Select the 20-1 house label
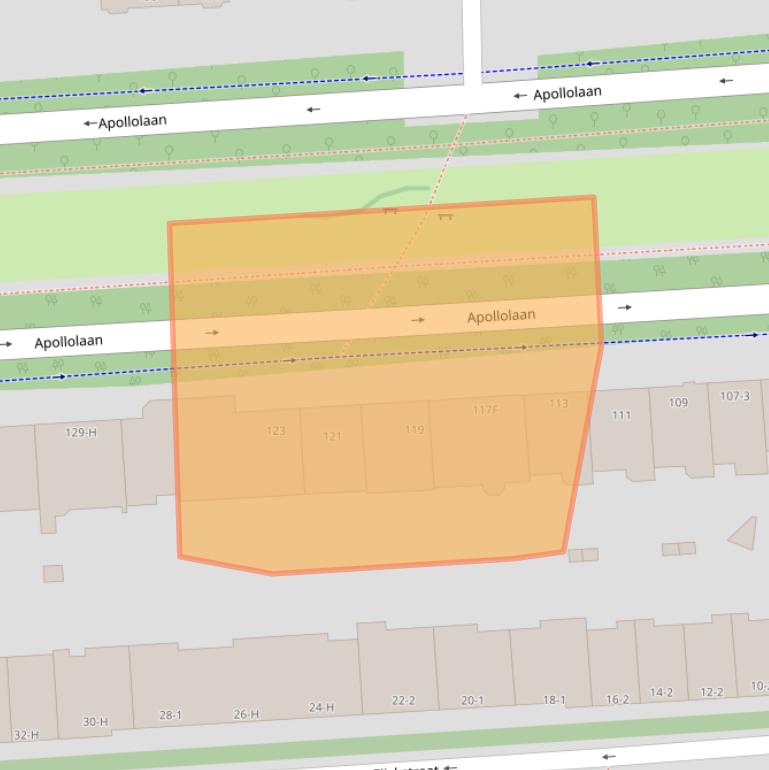The height and width of the screenshot is (770, 769). 472,701
